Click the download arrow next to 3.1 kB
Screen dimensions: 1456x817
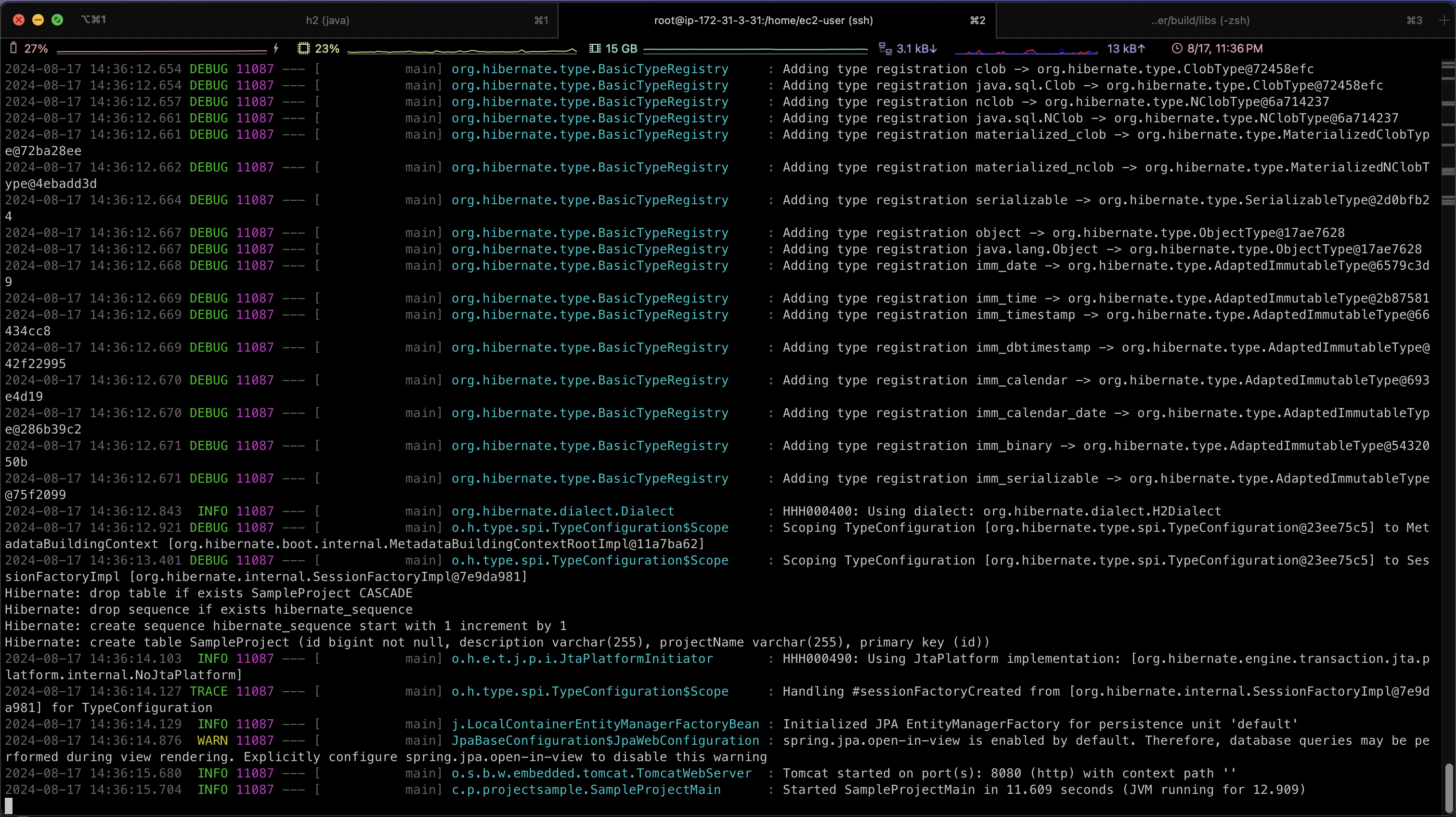[x=934, y=49]
